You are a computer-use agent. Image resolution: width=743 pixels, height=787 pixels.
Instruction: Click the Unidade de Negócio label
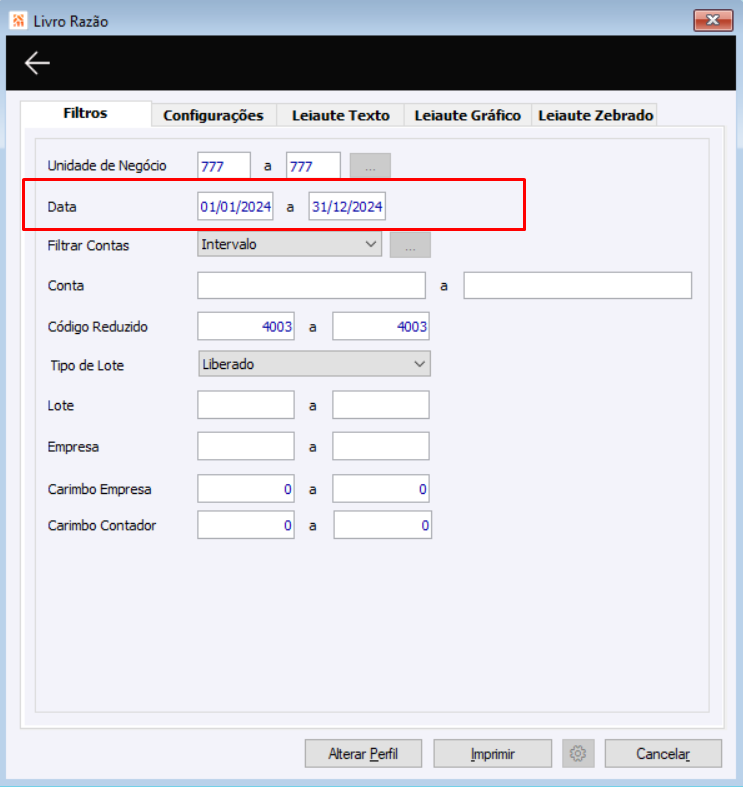(x=107, y=166)
